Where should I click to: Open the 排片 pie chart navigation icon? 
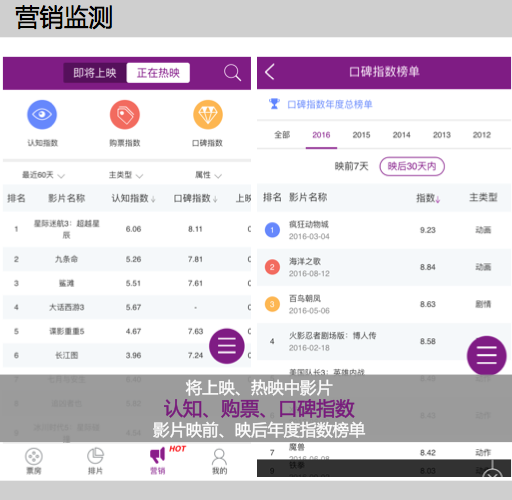coord(95,461)
